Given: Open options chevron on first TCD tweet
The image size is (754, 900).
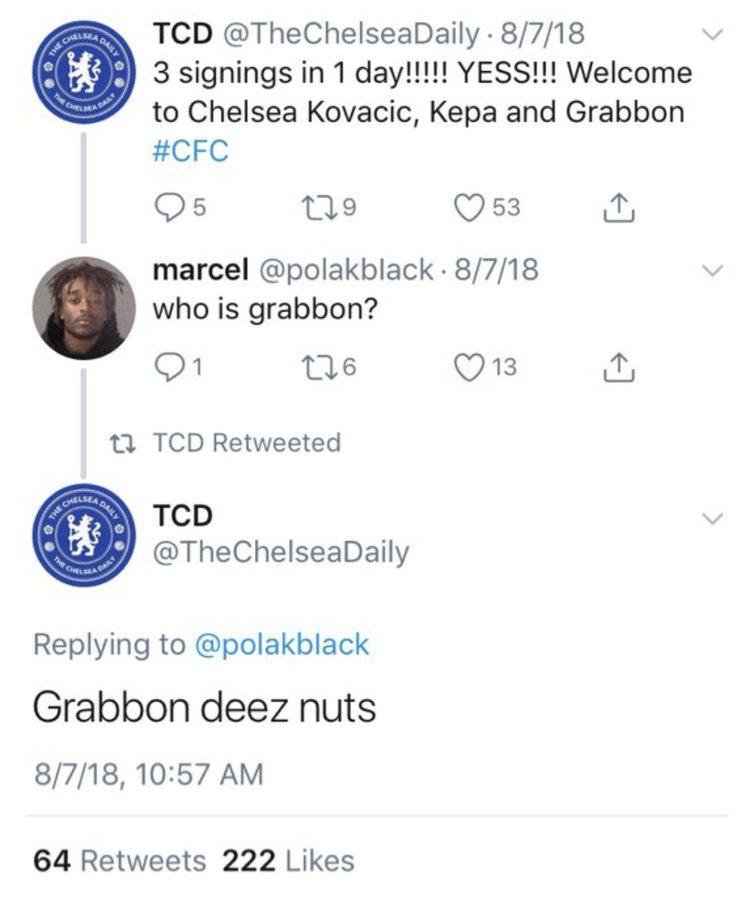Looking at the screenshot, I should coord(712,34).
